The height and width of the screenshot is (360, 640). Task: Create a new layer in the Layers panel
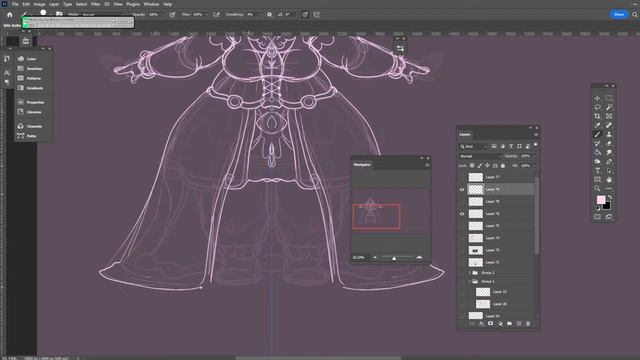[x=519, y=324]
